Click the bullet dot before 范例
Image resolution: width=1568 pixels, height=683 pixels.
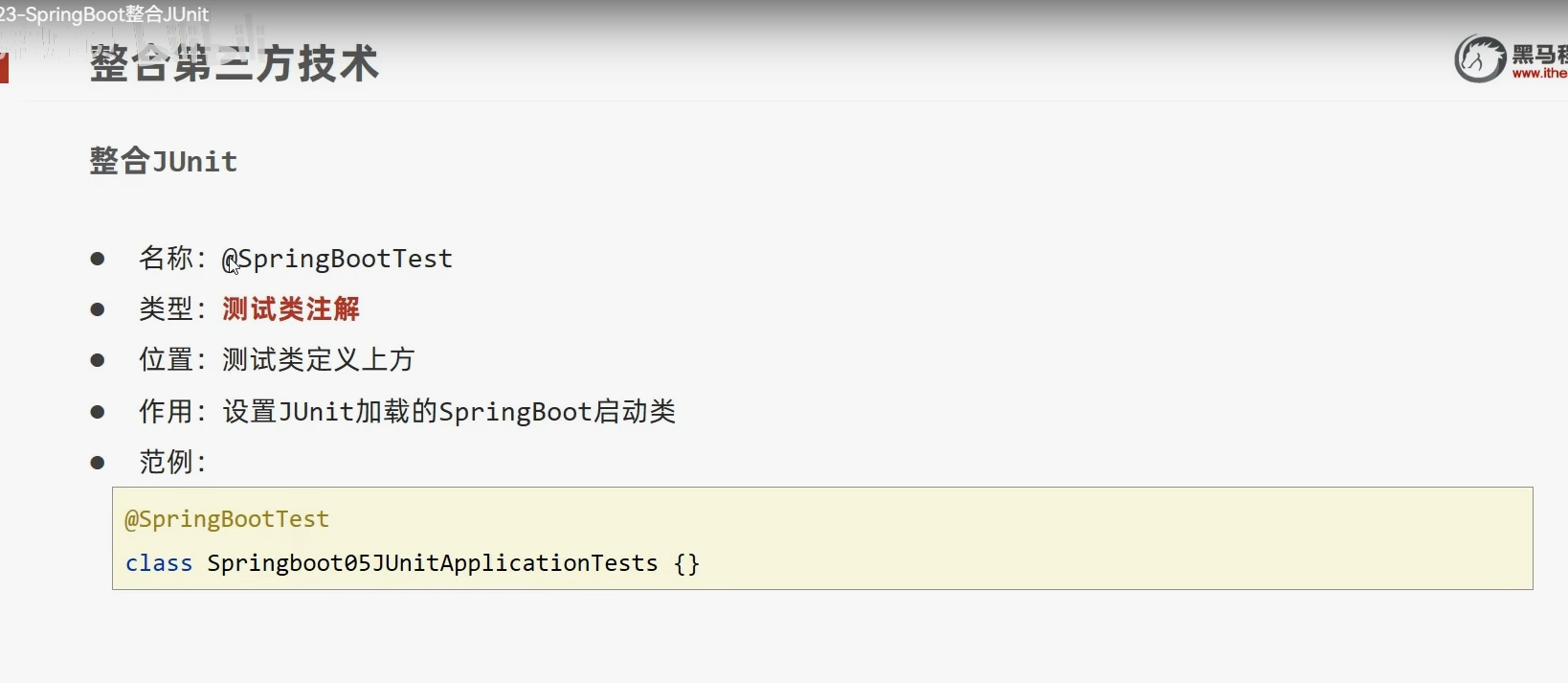98,463
